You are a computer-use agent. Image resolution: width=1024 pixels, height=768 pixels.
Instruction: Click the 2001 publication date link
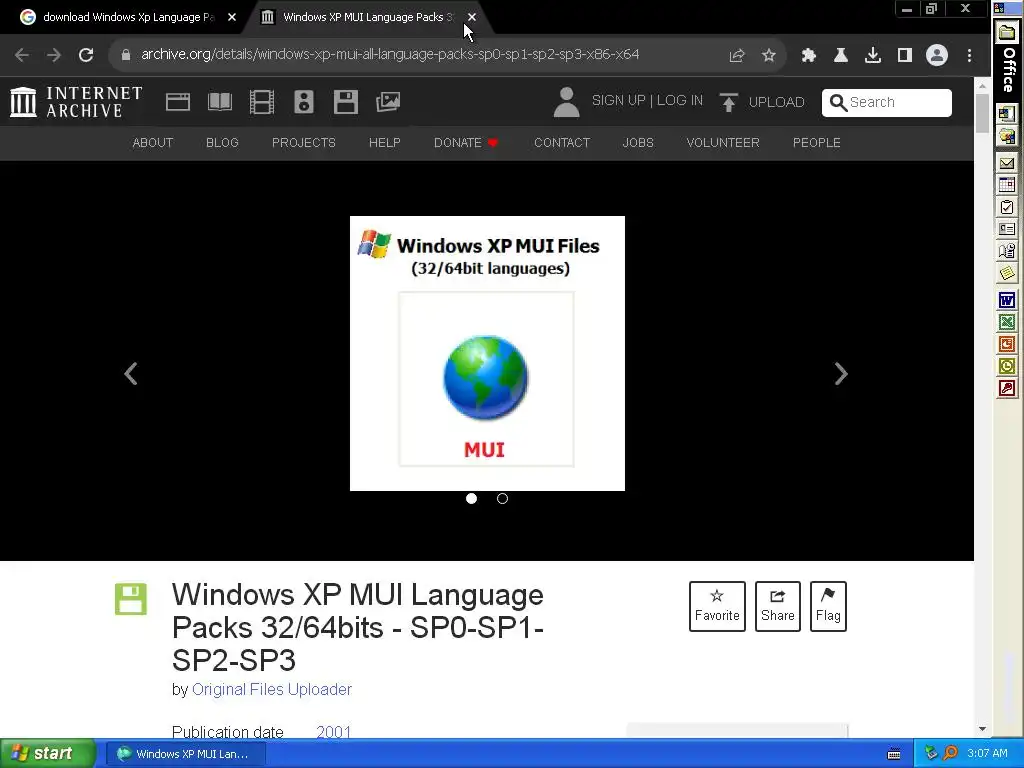[334, 732]
